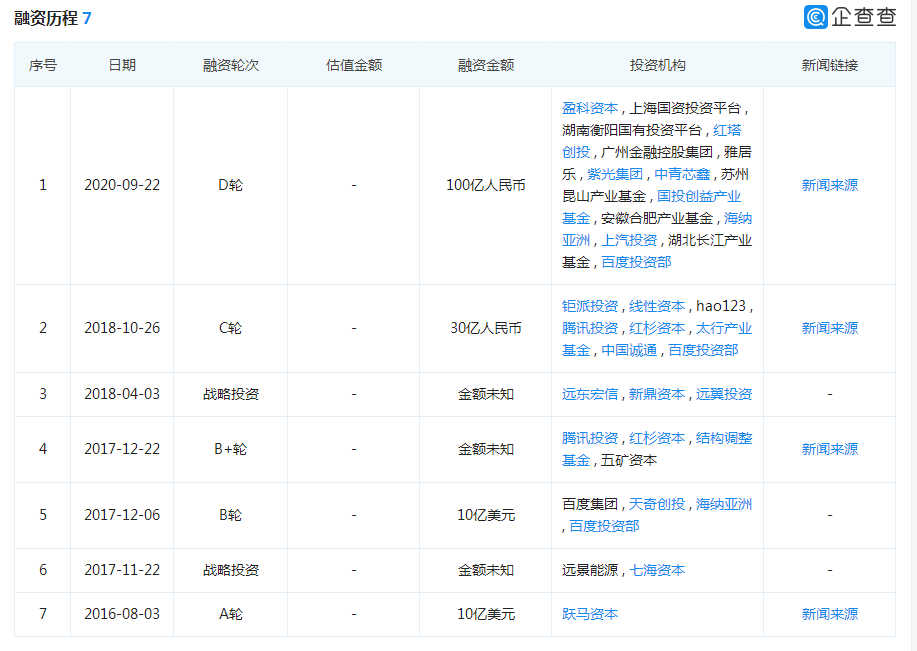The image size is (917, 651).
Task: Open investor 上汽投资 link
Action: pos(629,240)
